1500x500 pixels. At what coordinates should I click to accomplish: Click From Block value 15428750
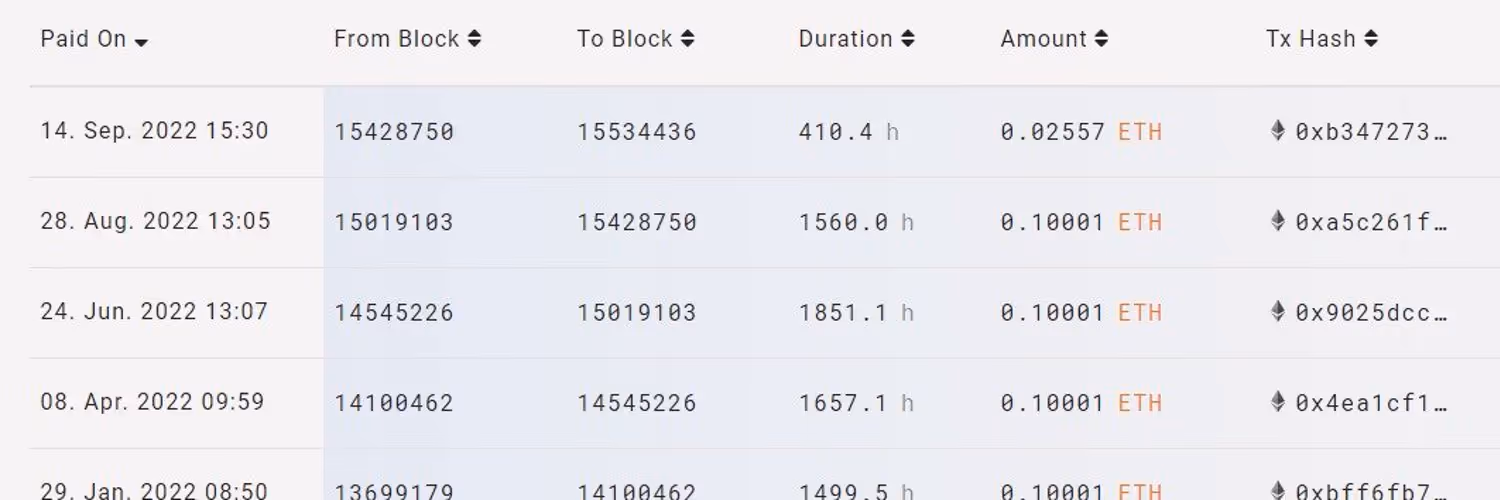point(394,132)
